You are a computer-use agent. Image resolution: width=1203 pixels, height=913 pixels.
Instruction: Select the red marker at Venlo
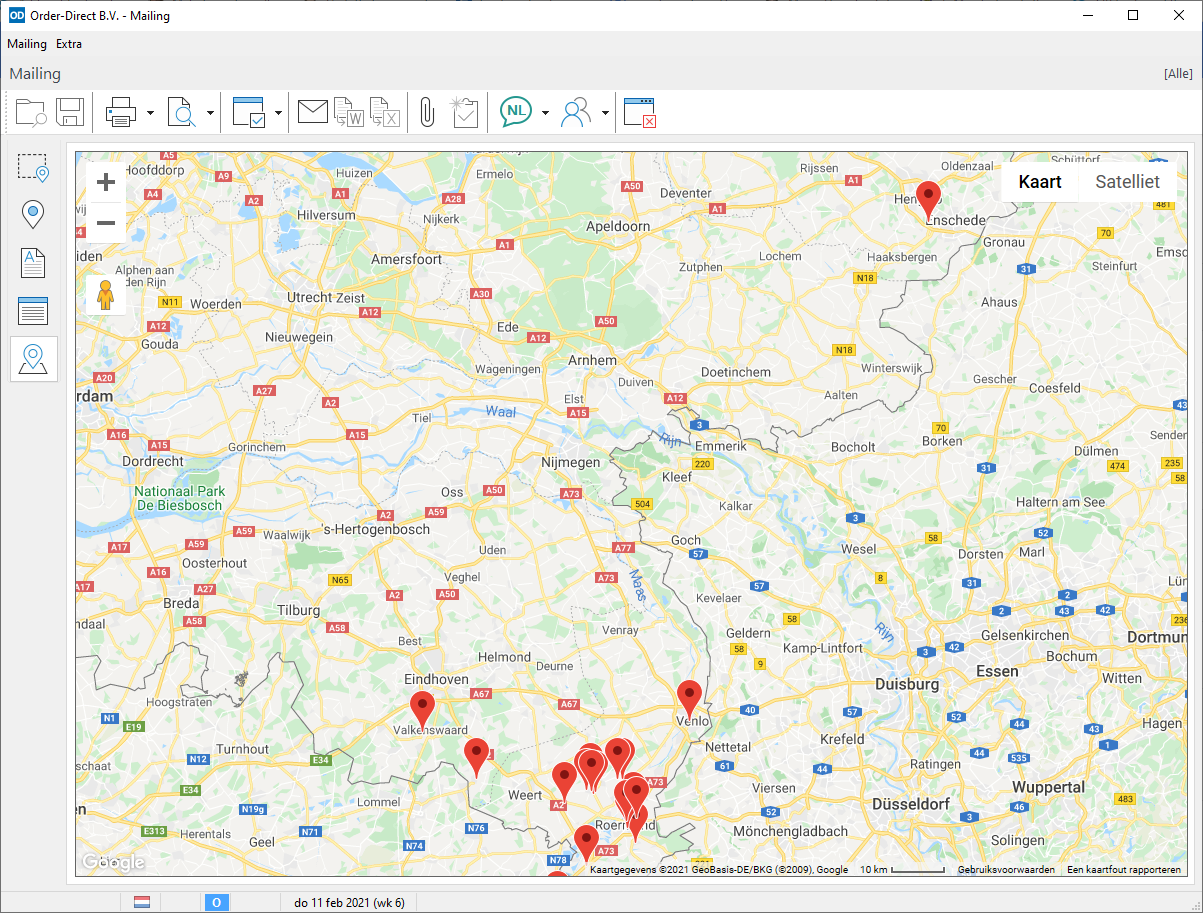click(689, 698)
